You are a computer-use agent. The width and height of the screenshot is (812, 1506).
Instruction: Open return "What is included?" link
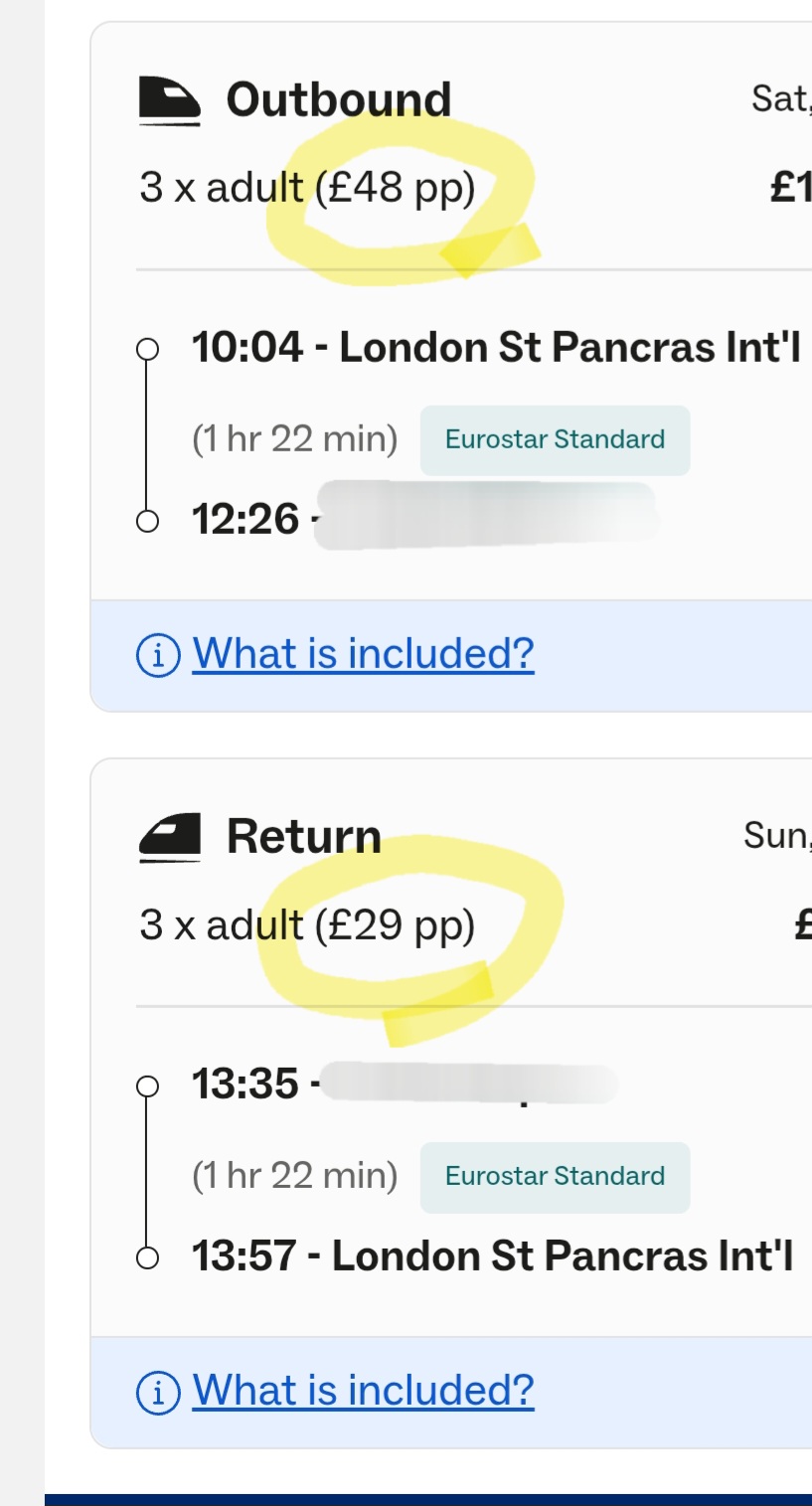363,1391
